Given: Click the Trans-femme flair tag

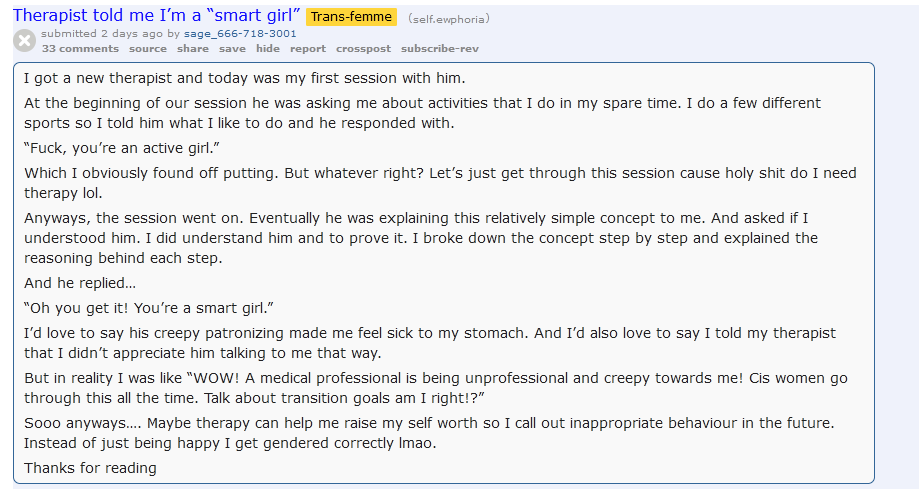Looking at the screenshot, I should (351, 17).
